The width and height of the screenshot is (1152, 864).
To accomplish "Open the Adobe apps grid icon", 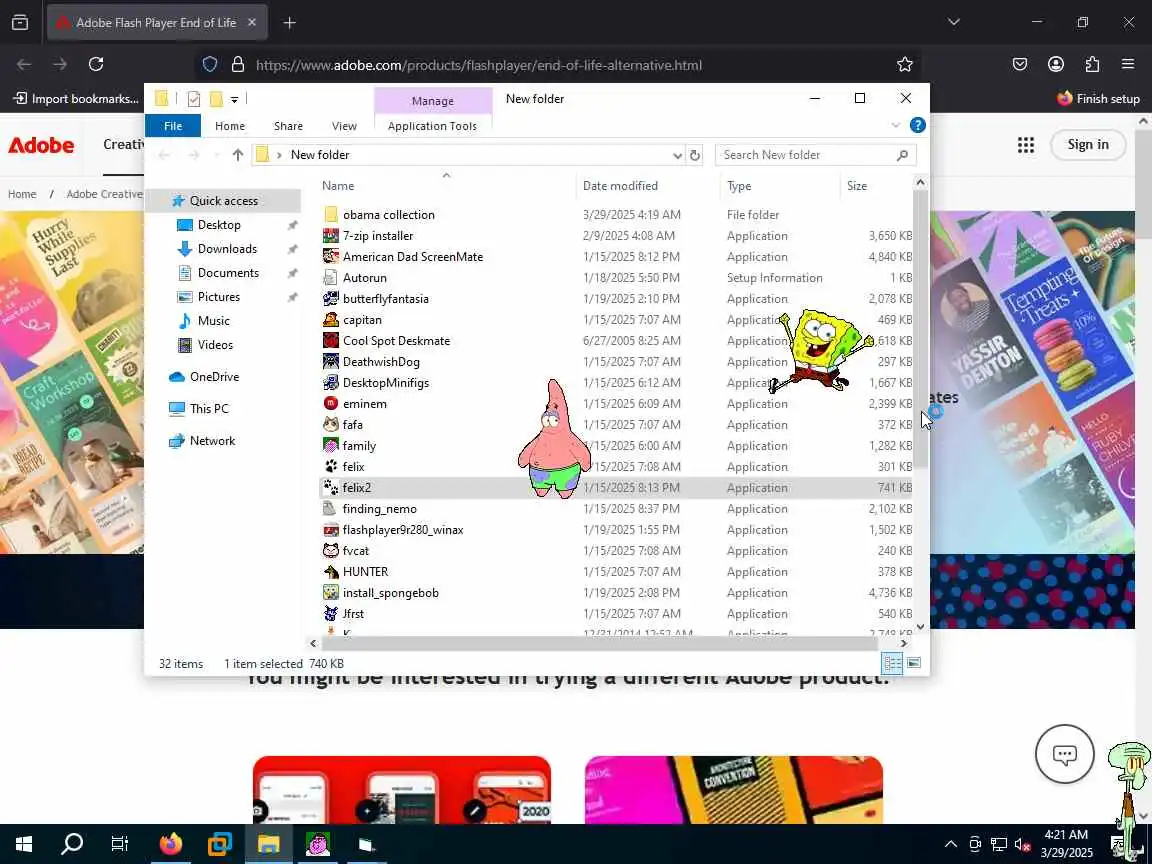I will pyautogui.click(x=1026, y=145).
